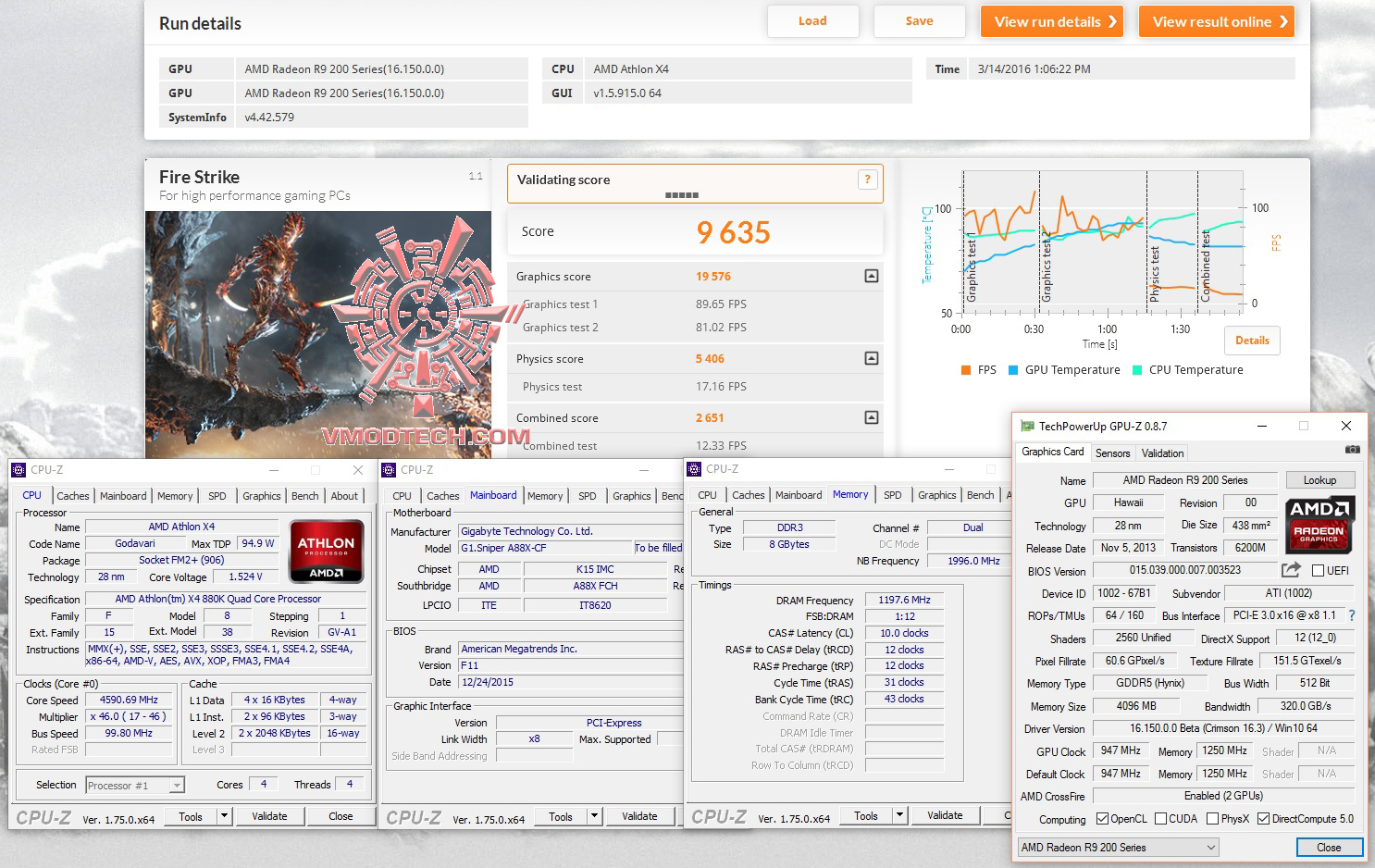Image resolution: width=1375 pixels, height=868 pixels.
Task: Collapse the Physics score section
Action: [871, 358]
